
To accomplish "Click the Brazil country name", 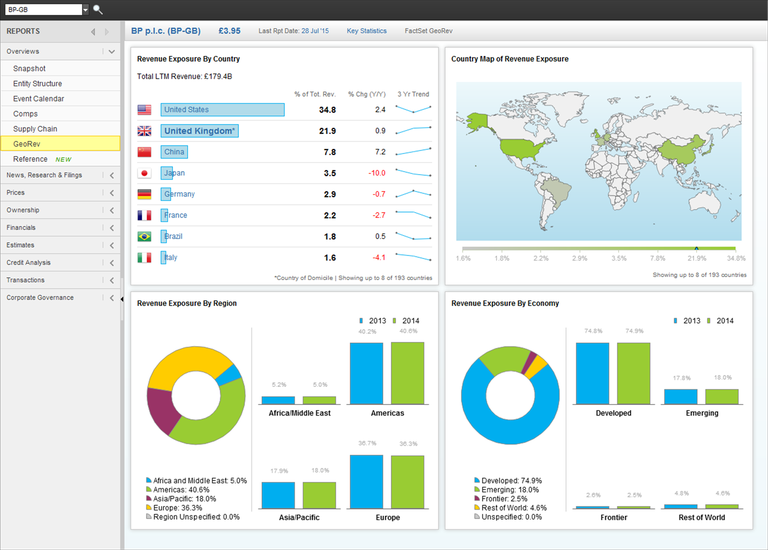I will [173, 237].
